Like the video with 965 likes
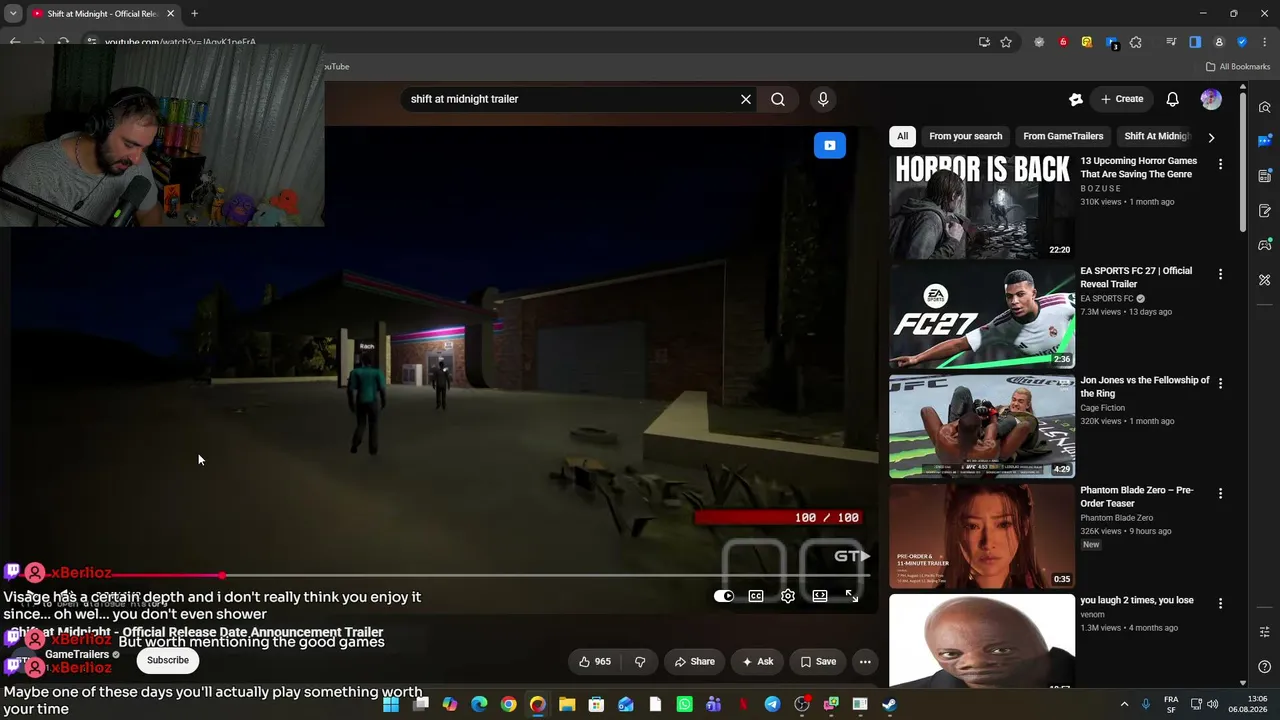The height and width of the screenshot is (720, 1280). [595, 661]
